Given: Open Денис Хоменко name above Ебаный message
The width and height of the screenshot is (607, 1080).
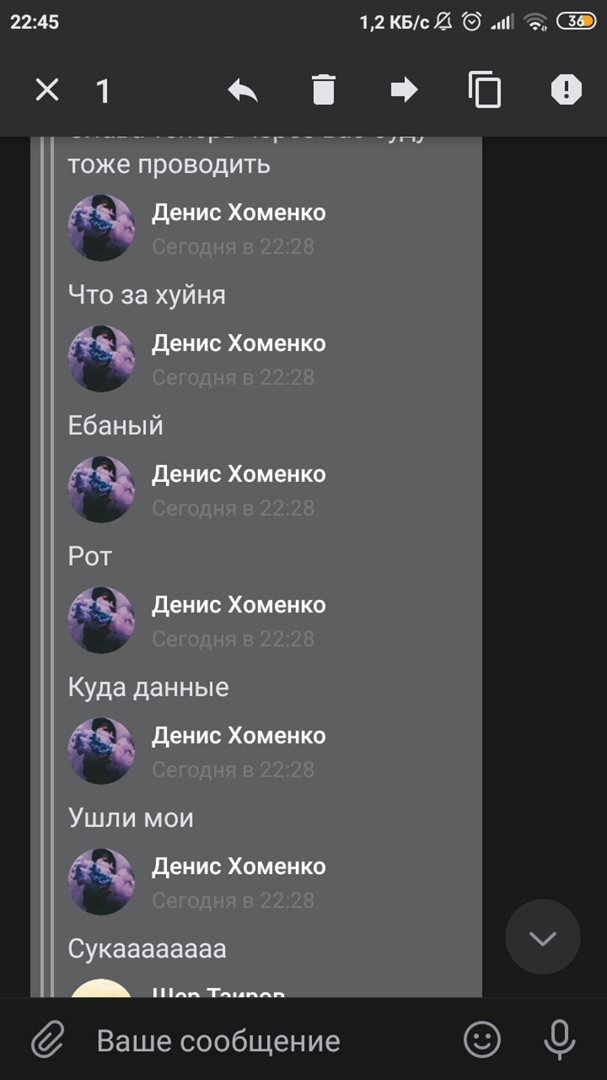Looking at the screenshot, I should click(238, 343).
